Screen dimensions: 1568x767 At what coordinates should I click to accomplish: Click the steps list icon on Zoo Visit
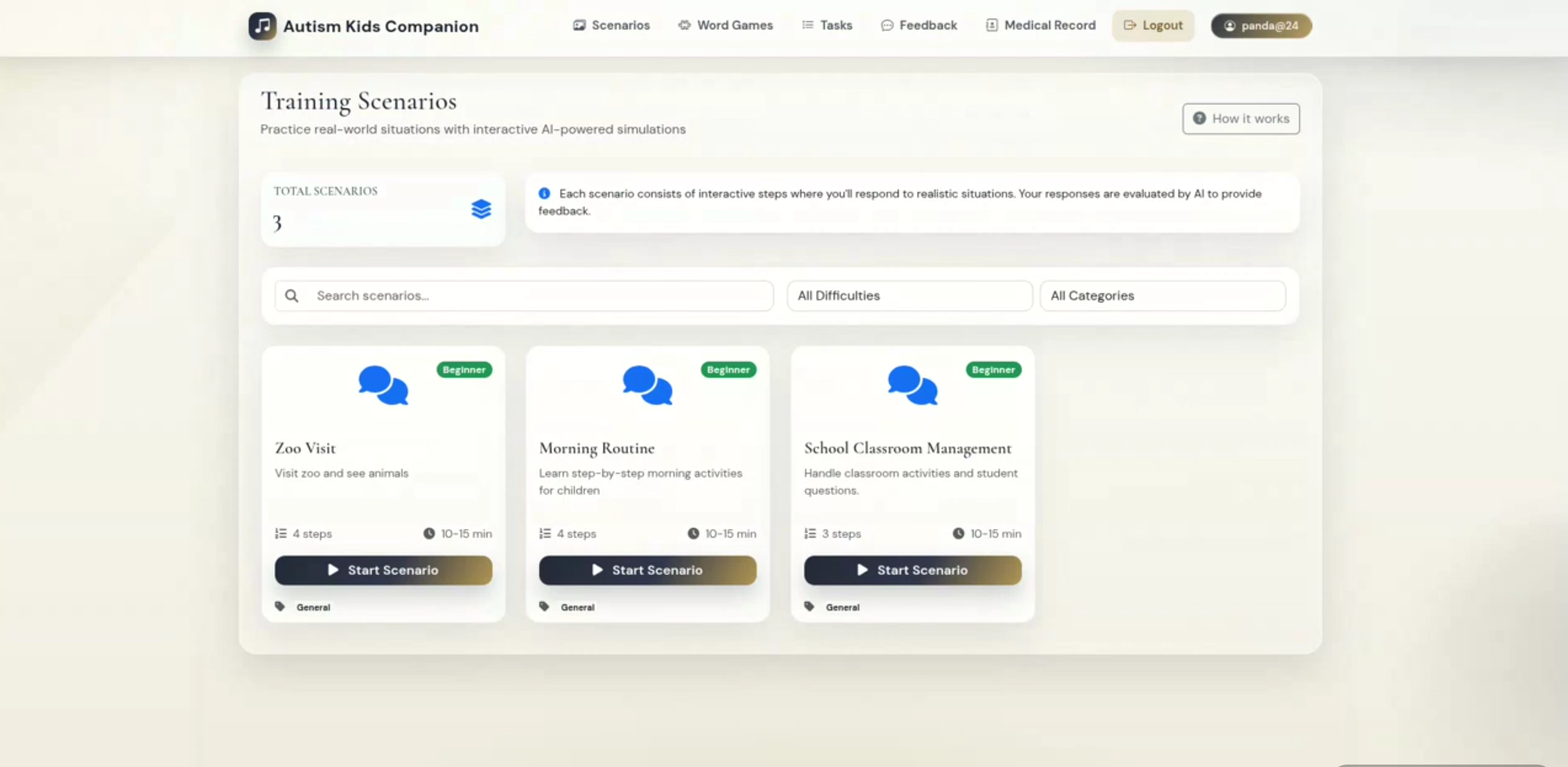(281, 533)
